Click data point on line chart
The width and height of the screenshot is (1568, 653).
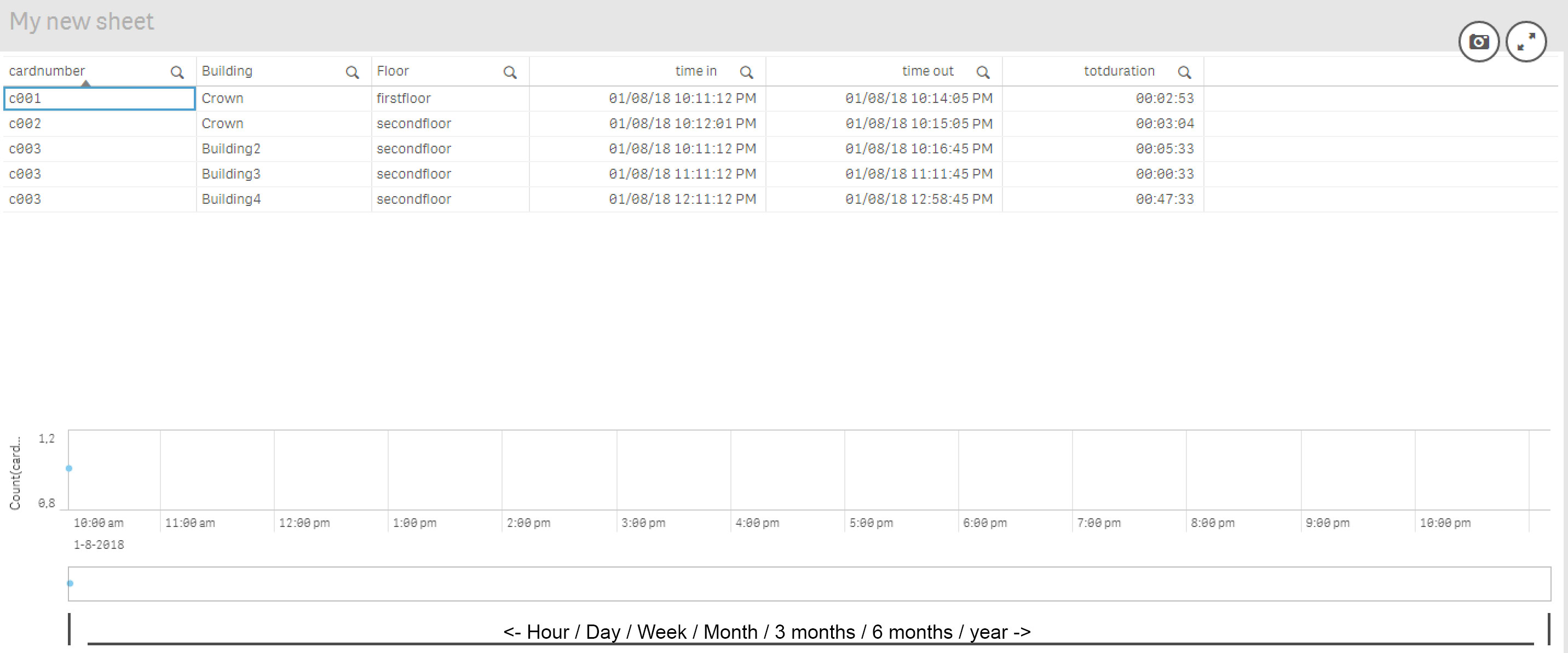click(70, 468)
